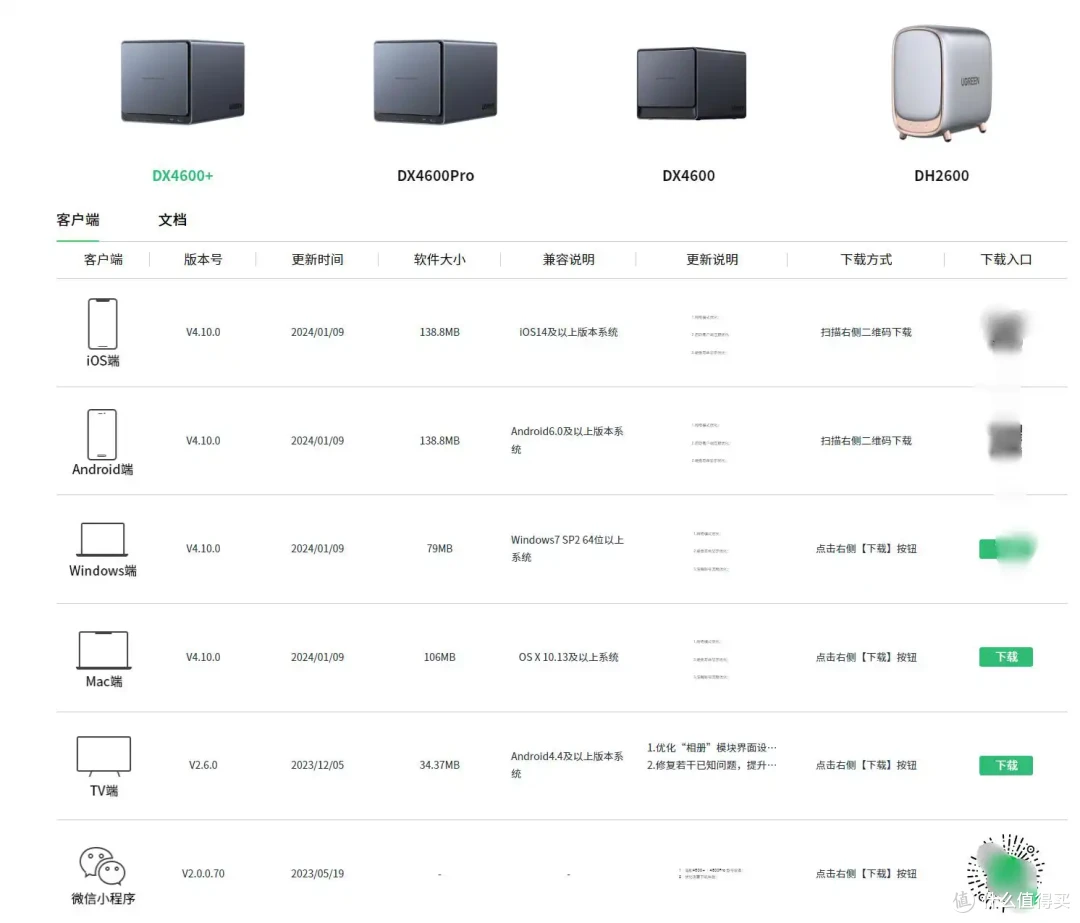
Task: Click iOS14及以上版本系统 compatibility text
Action: tap(568, 332)
